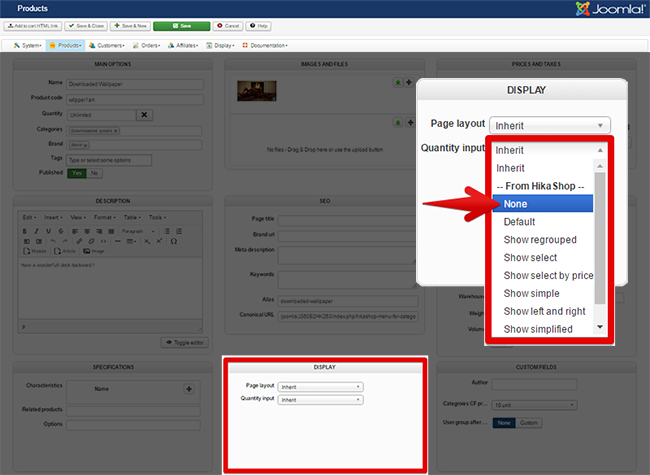Clear the Unlimited quantity with X button
This screenshot has width=650, height=475.
click(x=144, y=115)
